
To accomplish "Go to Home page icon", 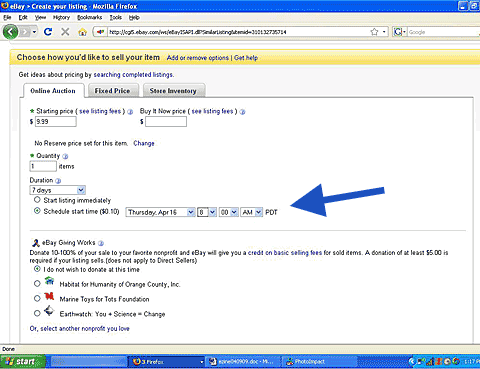I will (82, 32).
